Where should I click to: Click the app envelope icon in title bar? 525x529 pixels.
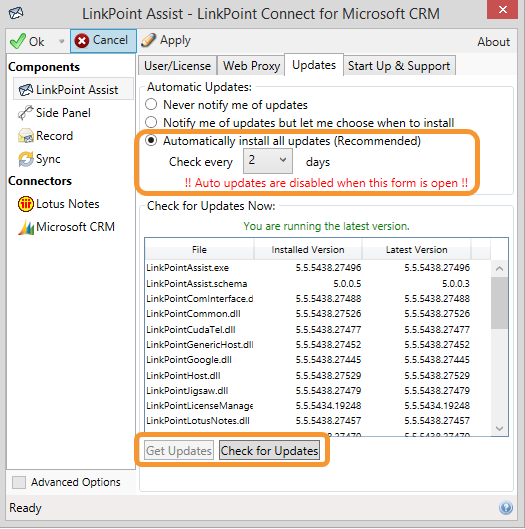[16, 13]
